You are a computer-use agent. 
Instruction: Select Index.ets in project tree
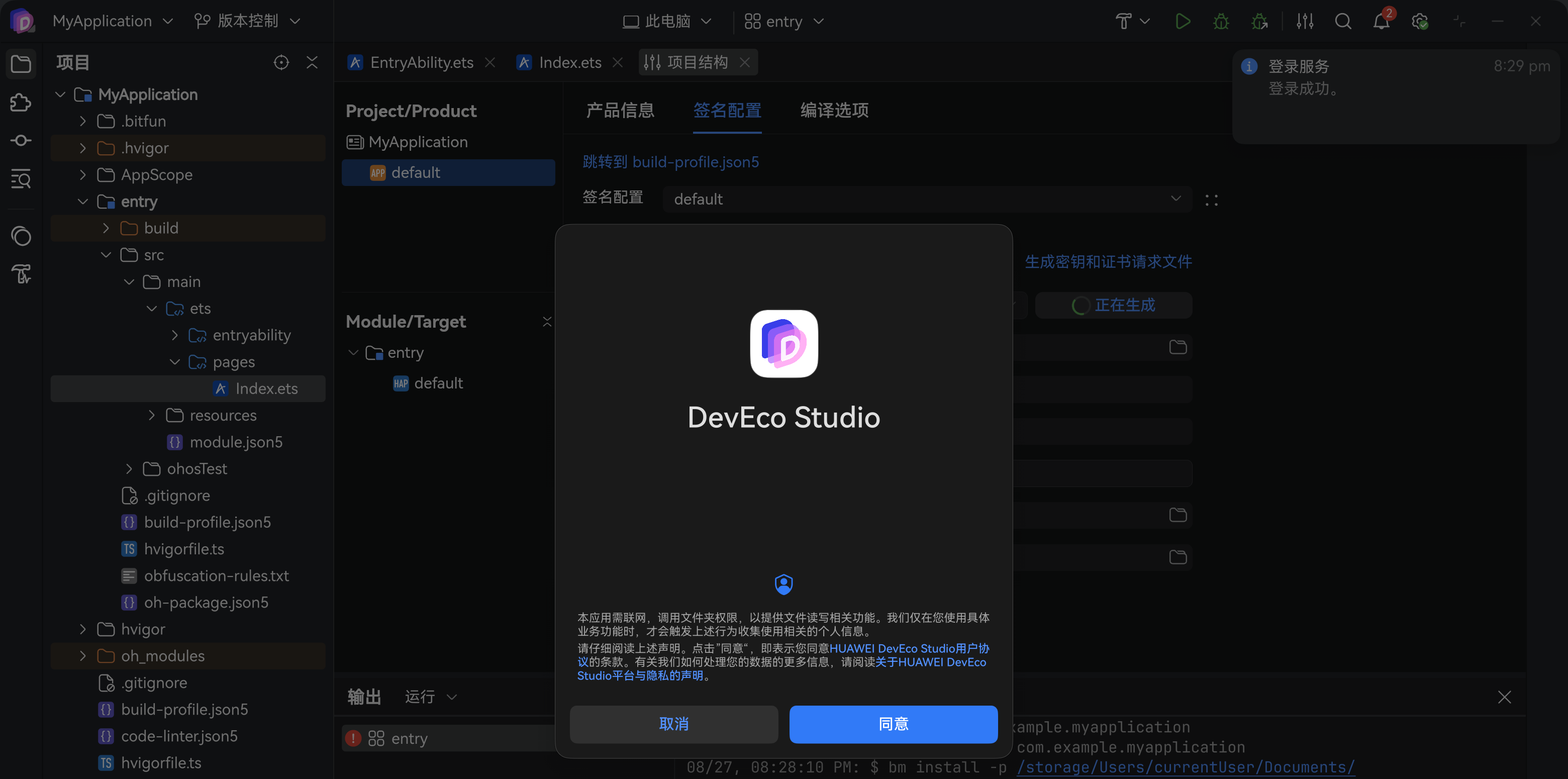click(x=187, y=389)
